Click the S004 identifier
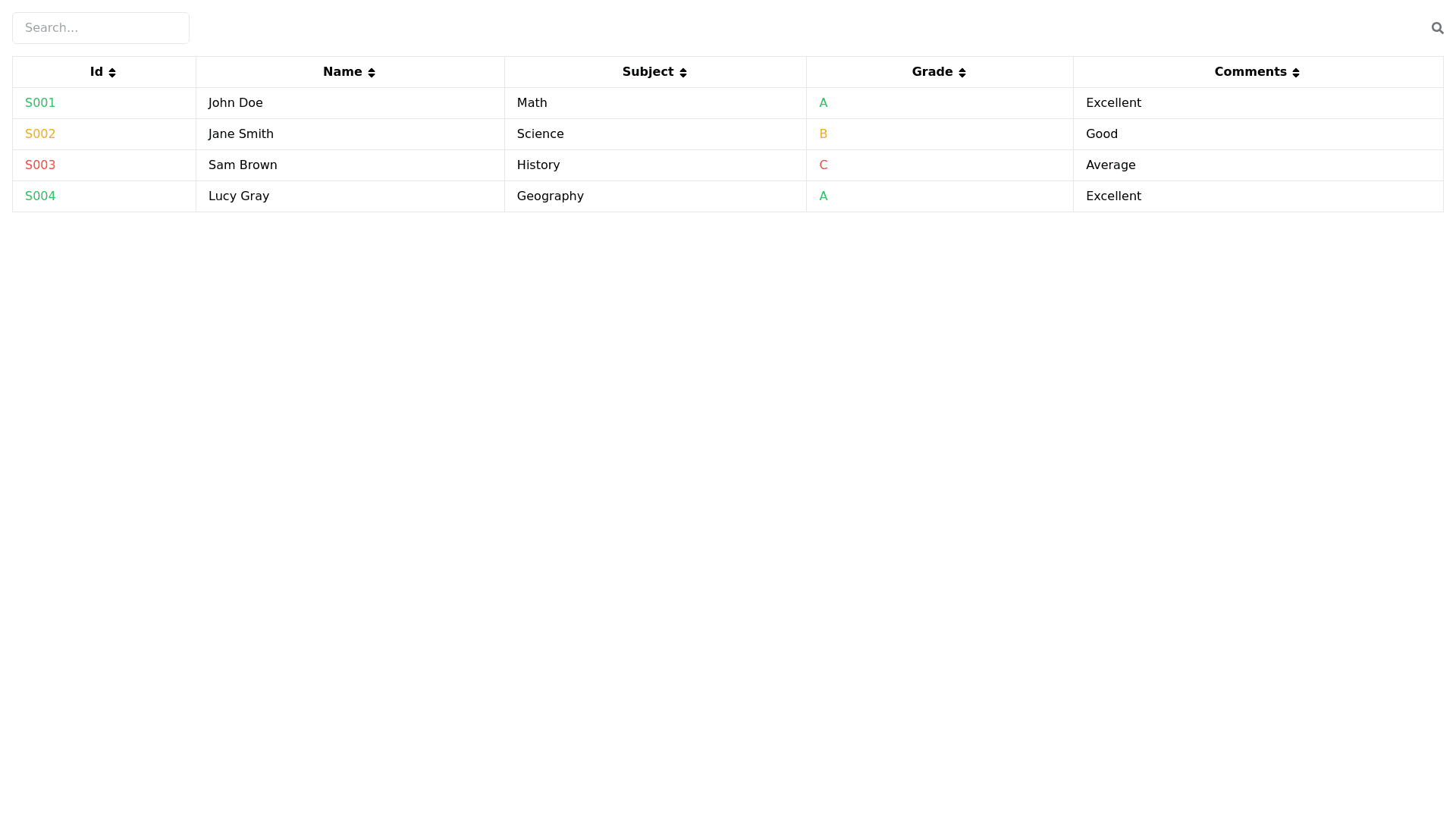1456x819 pixels. (x=40, y=196)
